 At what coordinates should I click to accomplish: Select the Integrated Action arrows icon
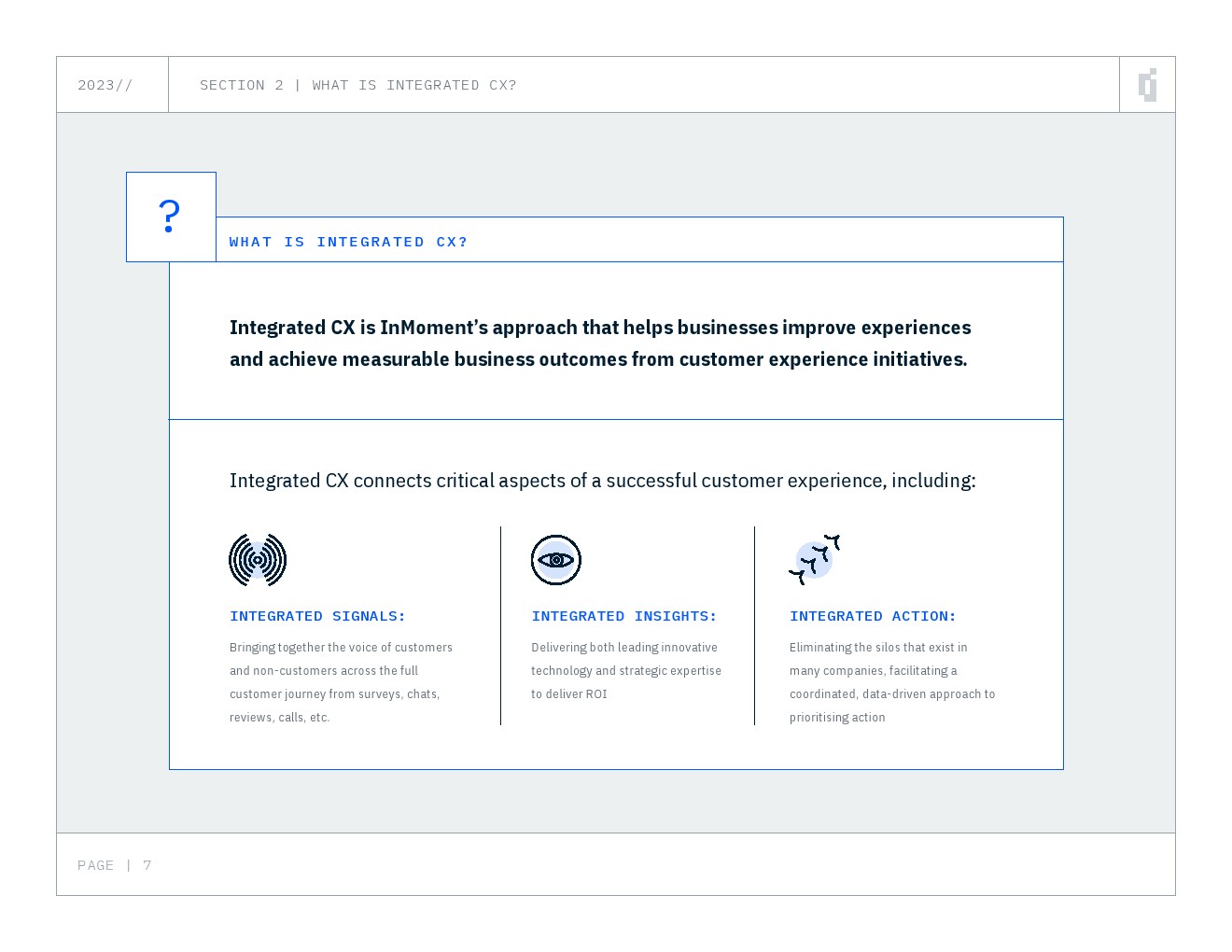(815, 560)
